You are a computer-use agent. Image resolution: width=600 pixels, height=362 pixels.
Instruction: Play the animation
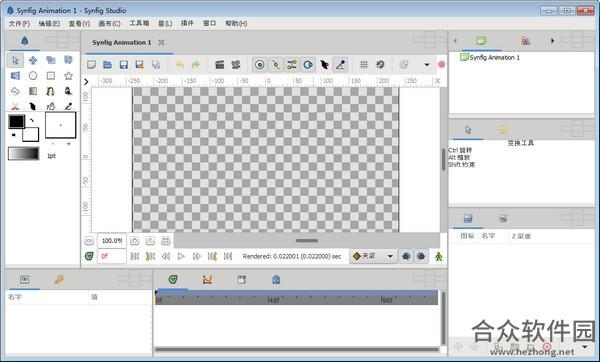[x=181, y=256]
